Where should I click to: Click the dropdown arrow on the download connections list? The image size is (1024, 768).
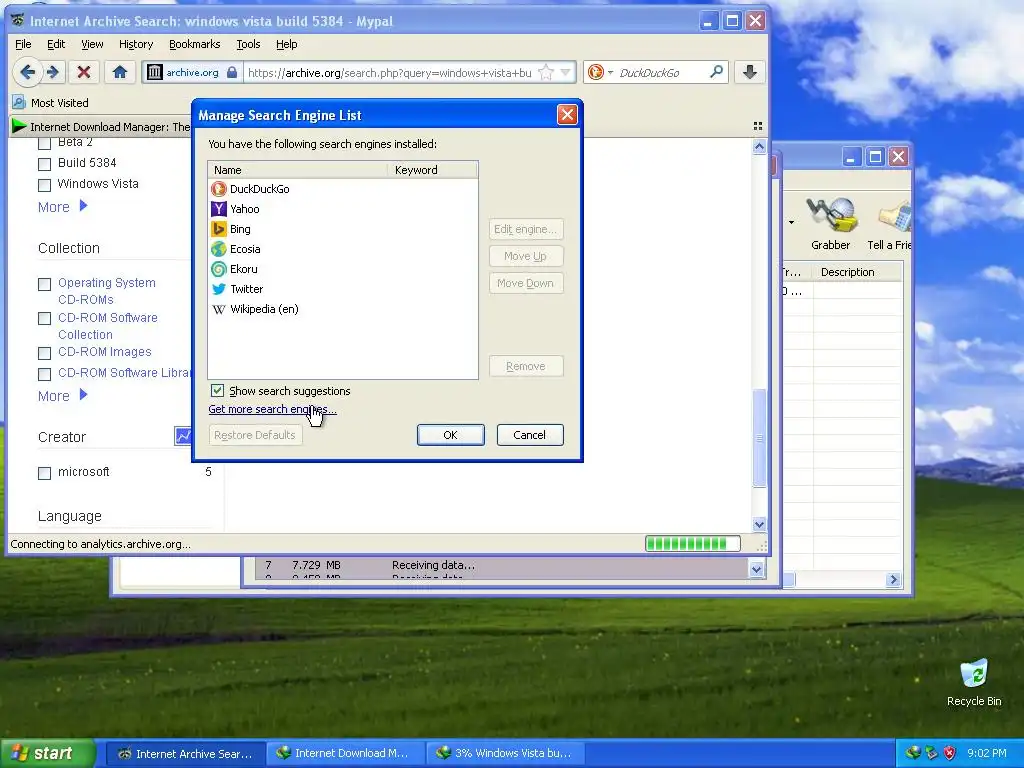point(756,569)
